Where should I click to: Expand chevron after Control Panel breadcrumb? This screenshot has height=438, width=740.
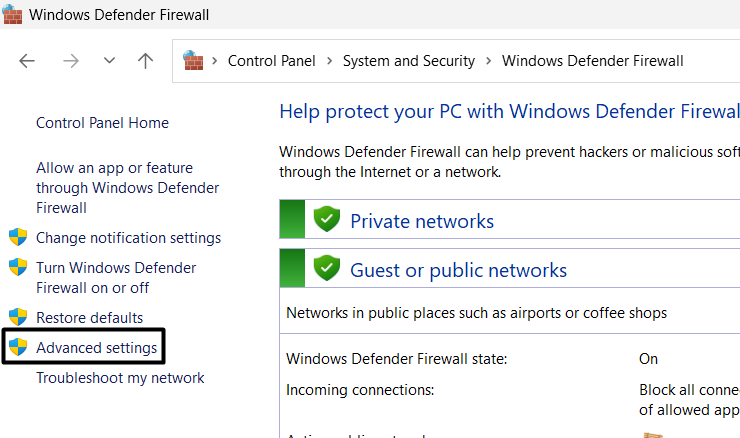tap(329, 61)
